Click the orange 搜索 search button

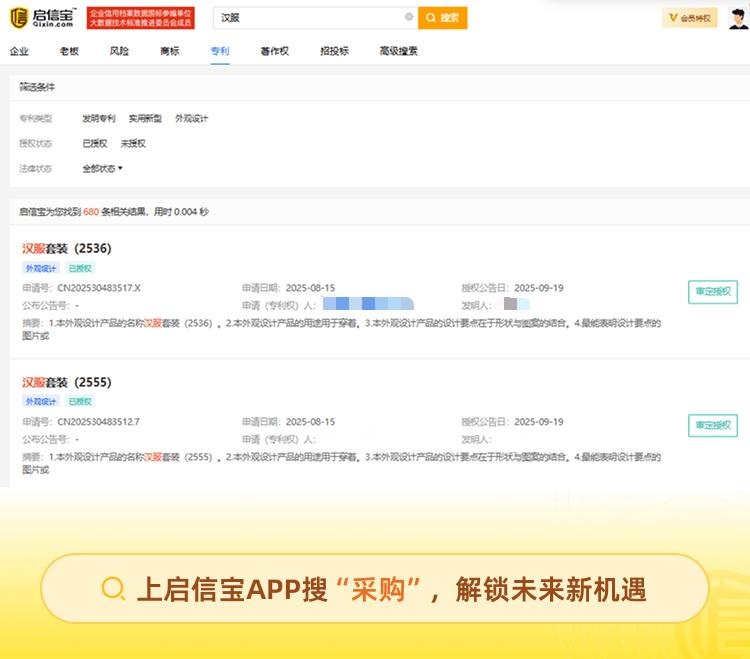click(442, 18)
